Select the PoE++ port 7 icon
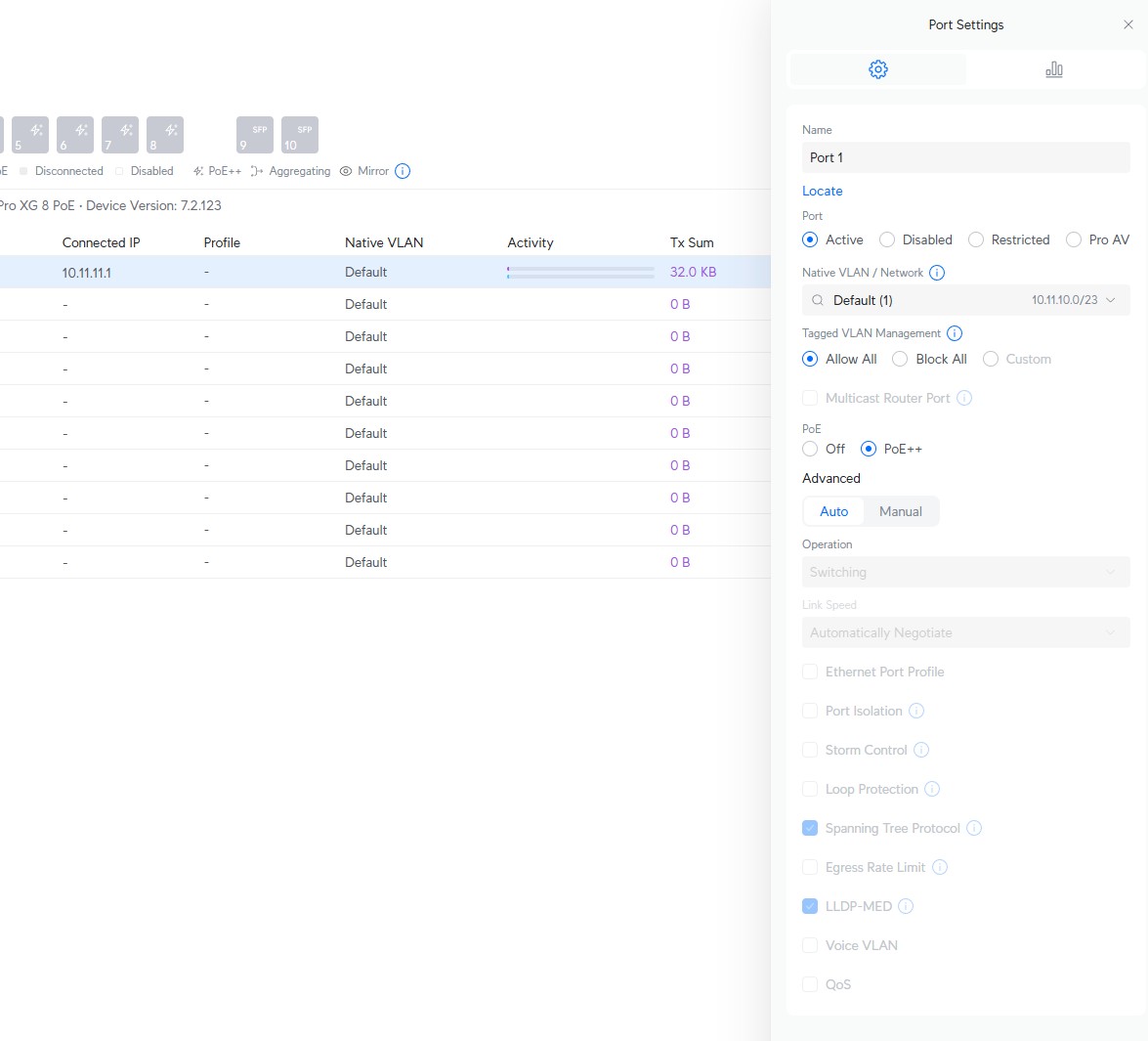 pyautogui.click(x=120, y=135)
